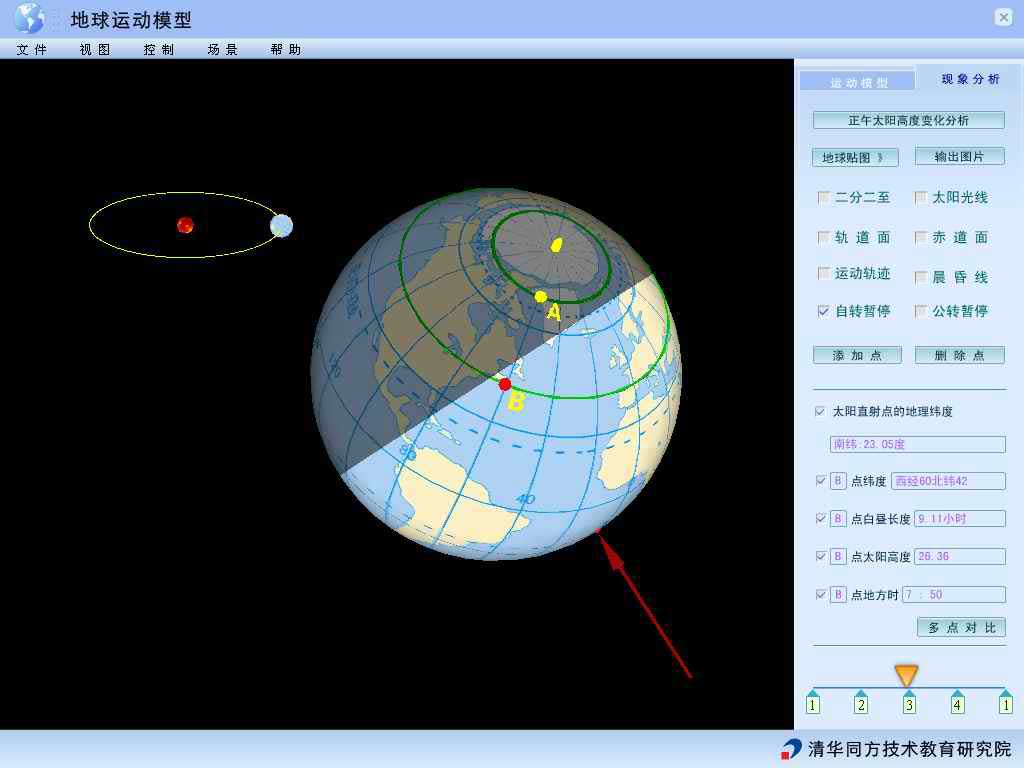Select yellow point A on the globe
Viewport: 1024px width, 768px height.
point(541,296)
